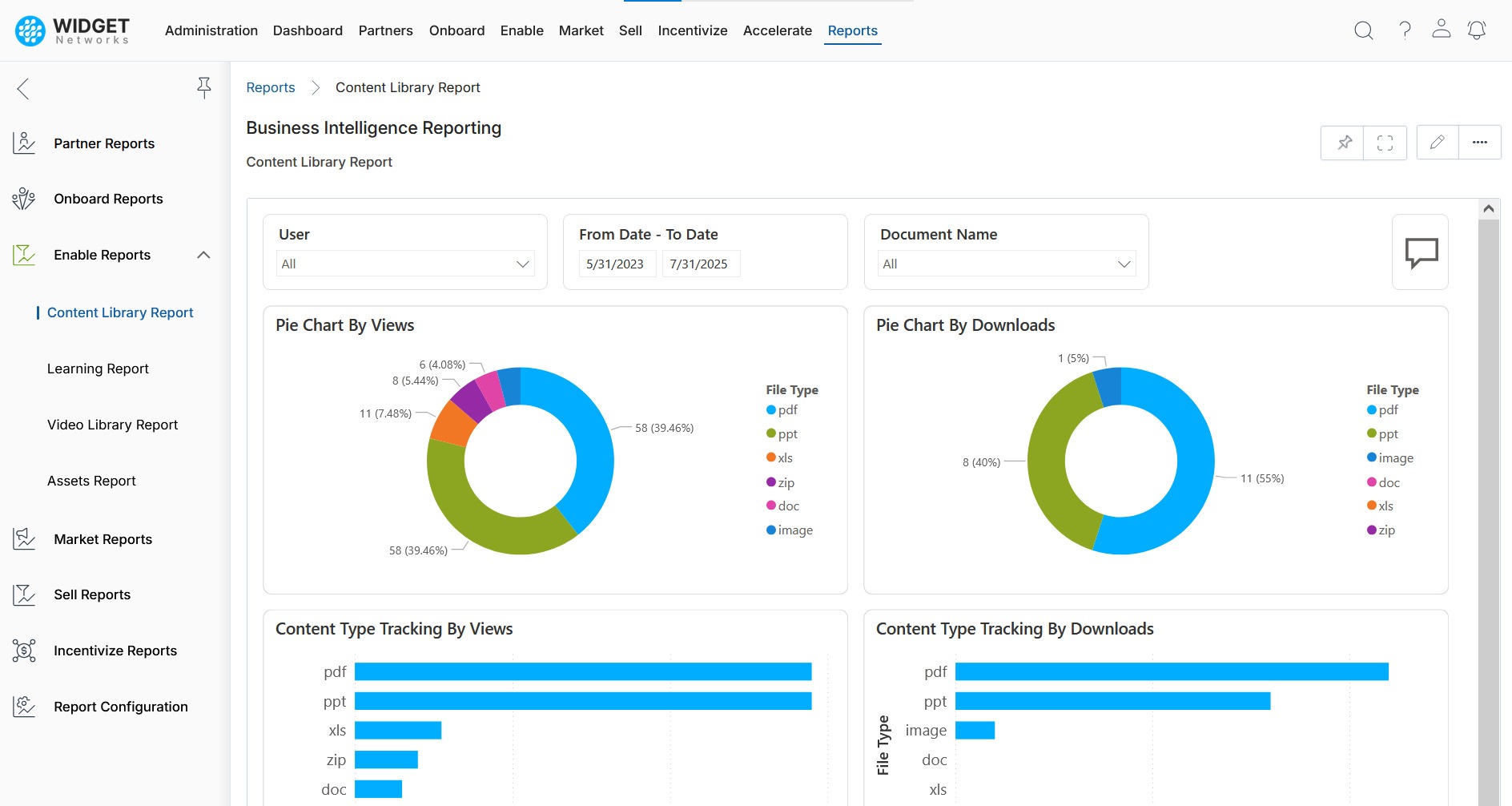This screenshot has width=1512, height=806.
Task: Click the Report Configuration sidebar icon
Action: [24, 707]
